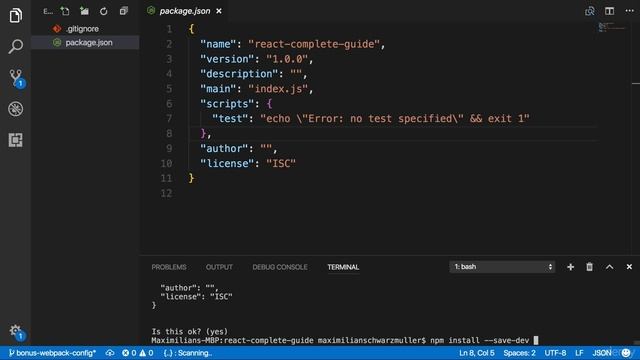This screenshot has width=640, height=360.
Task: Collapse all folders in explorer
Action: [124, 11]
